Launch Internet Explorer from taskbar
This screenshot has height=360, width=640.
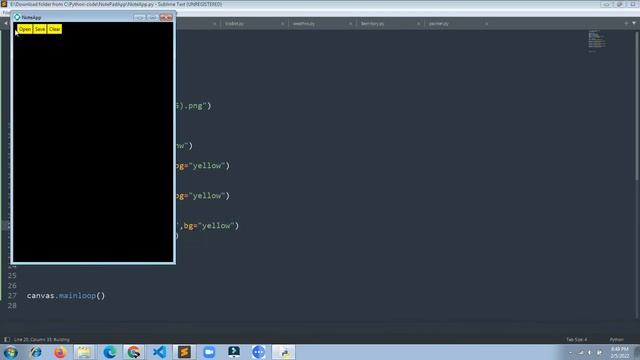pyautogui.click(x=36, y=352)
